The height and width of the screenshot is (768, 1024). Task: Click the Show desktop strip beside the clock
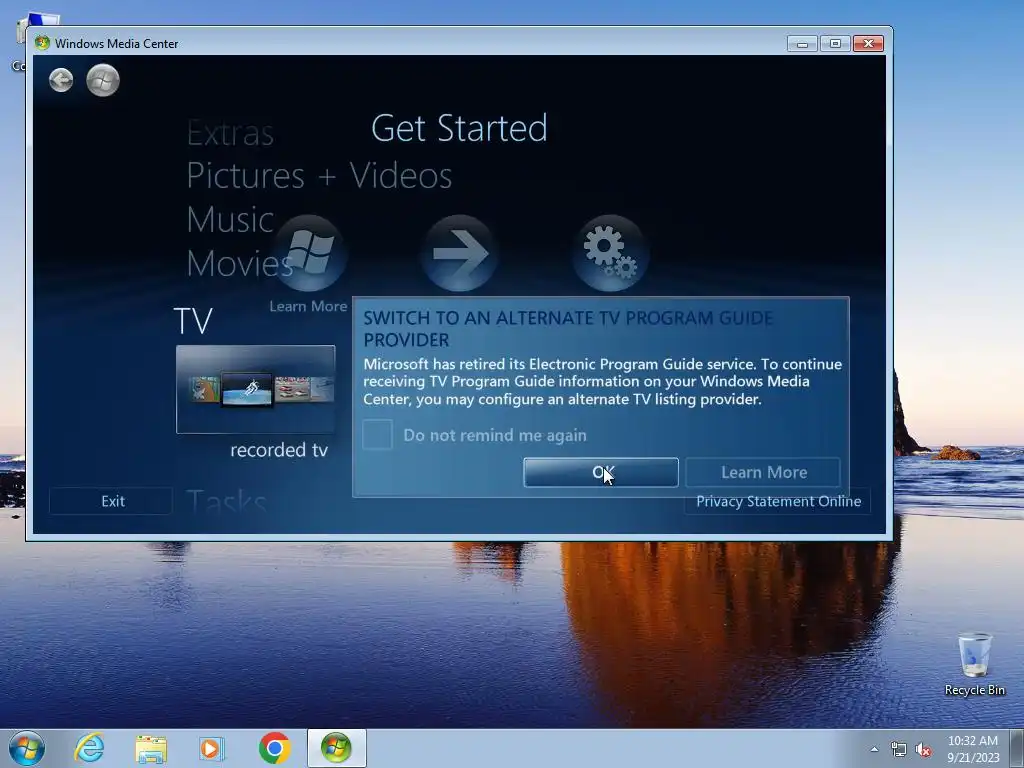1017,748
